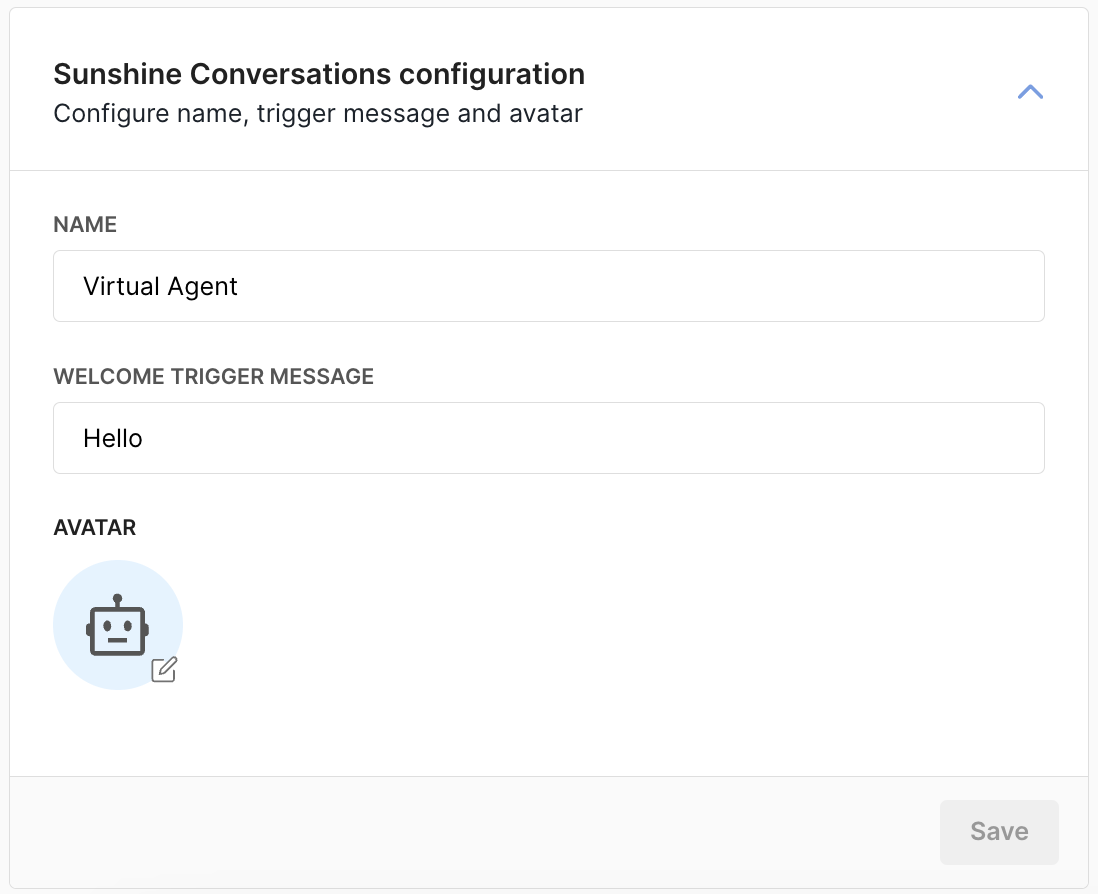Screen dimensions: 1098x894
Task: Place cursor on "Virtual Agent" text
Action: click(161, 287)
